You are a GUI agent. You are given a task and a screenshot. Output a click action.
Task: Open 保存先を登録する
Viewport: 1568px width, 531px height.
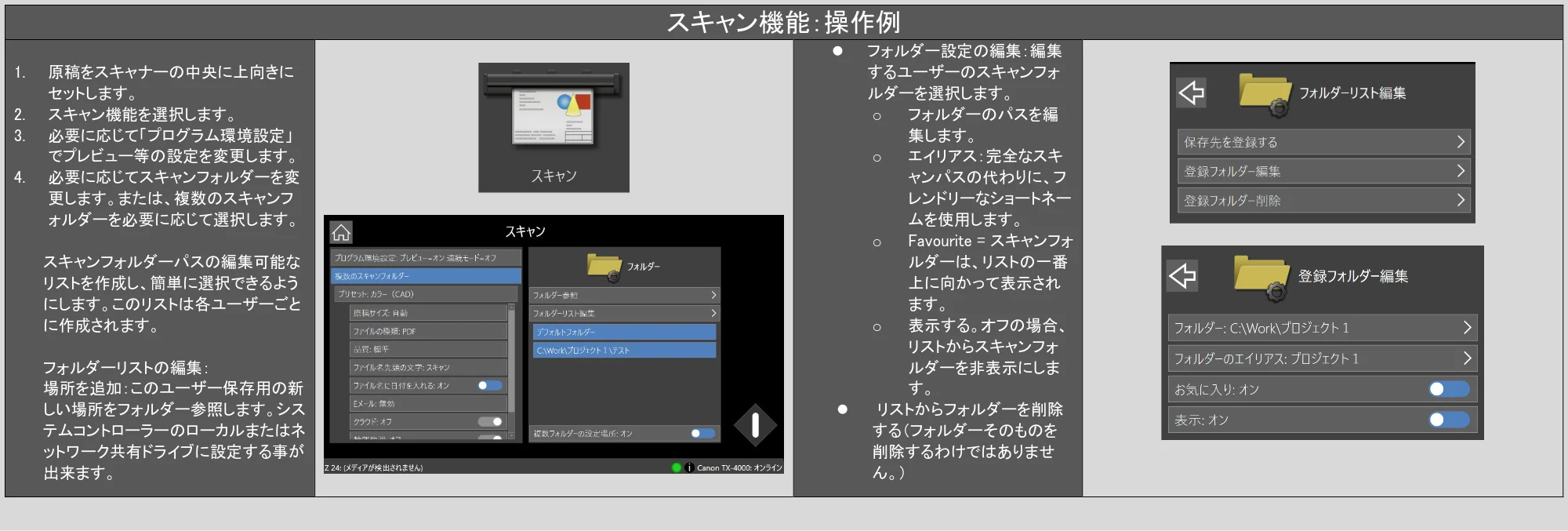(1323, 142)
